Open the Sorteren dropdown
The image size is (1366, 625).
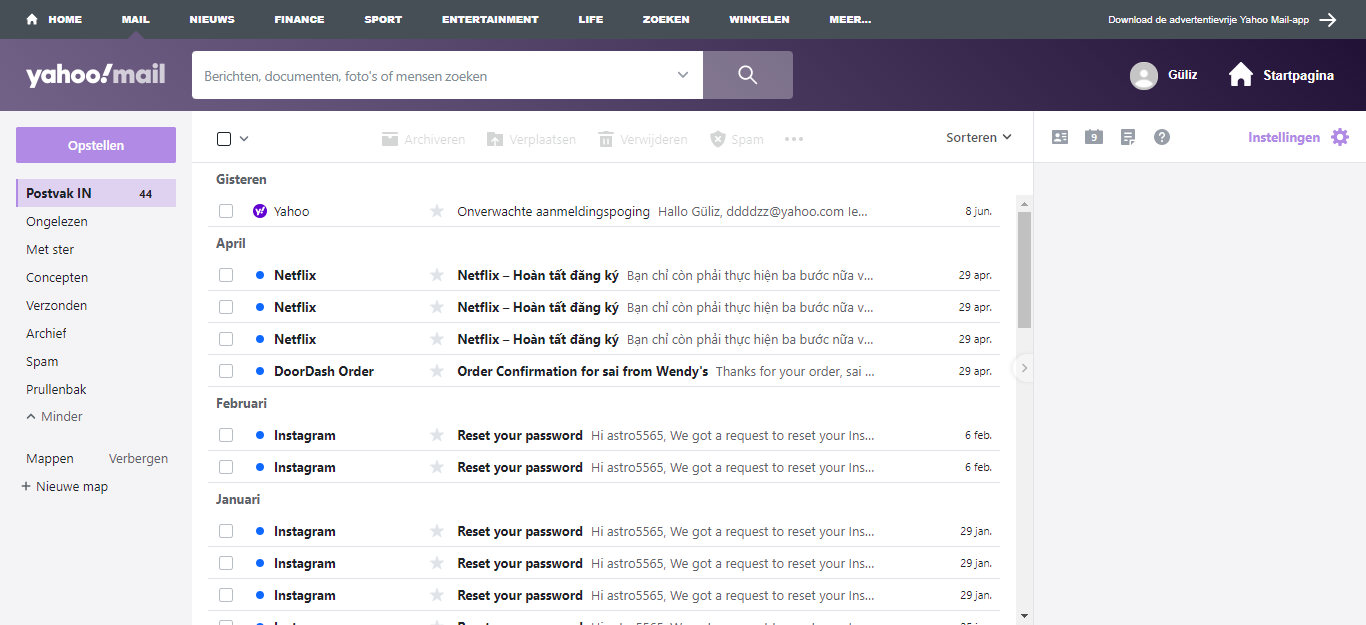pyautogui.click(x=979, y=137)
